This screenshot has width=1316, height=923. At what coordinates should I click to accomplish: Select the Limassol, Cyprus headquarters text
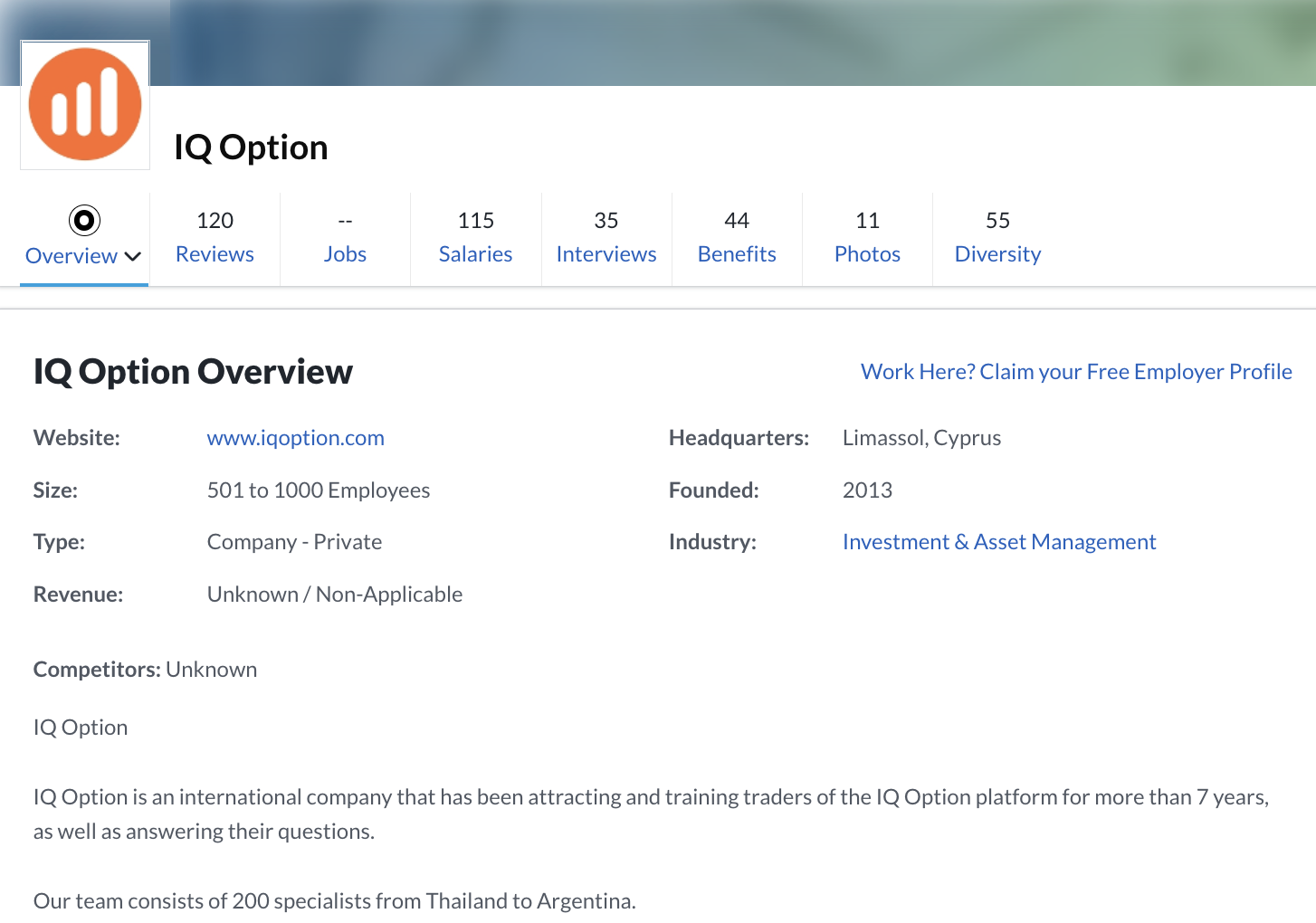(921, 438)
